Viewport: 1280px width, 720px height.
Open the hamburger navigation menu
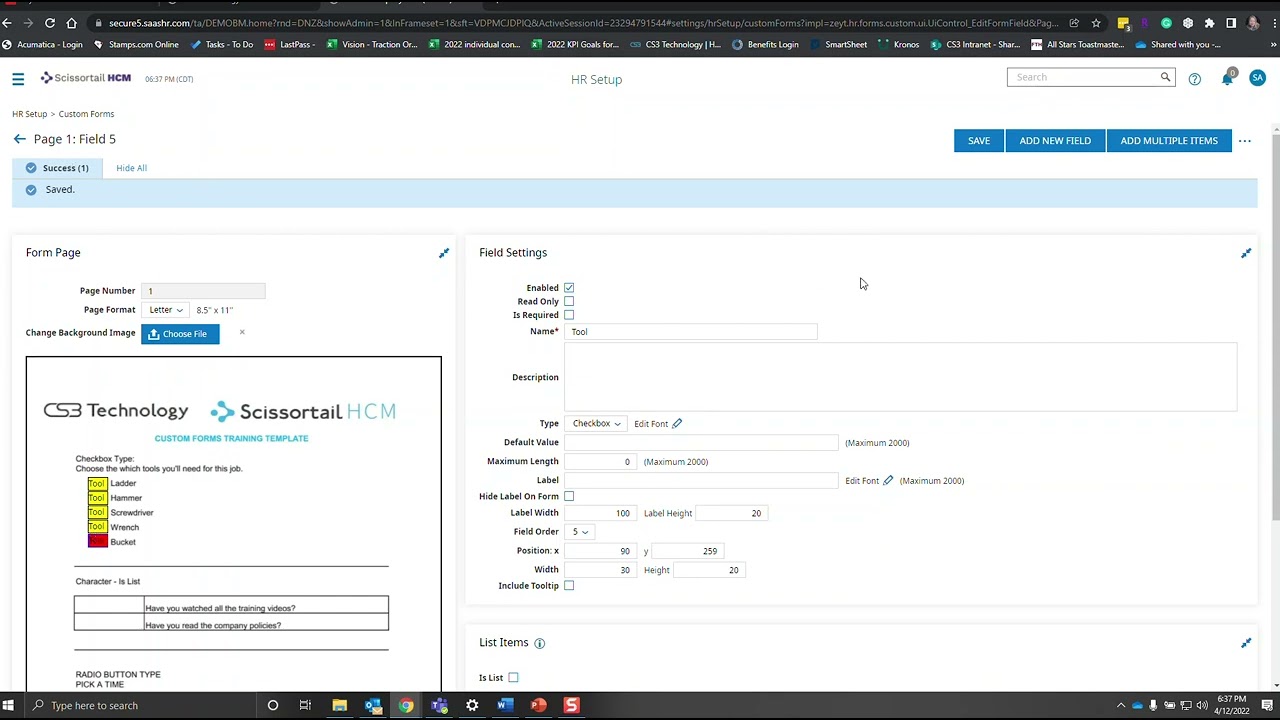tap(18, 79)
